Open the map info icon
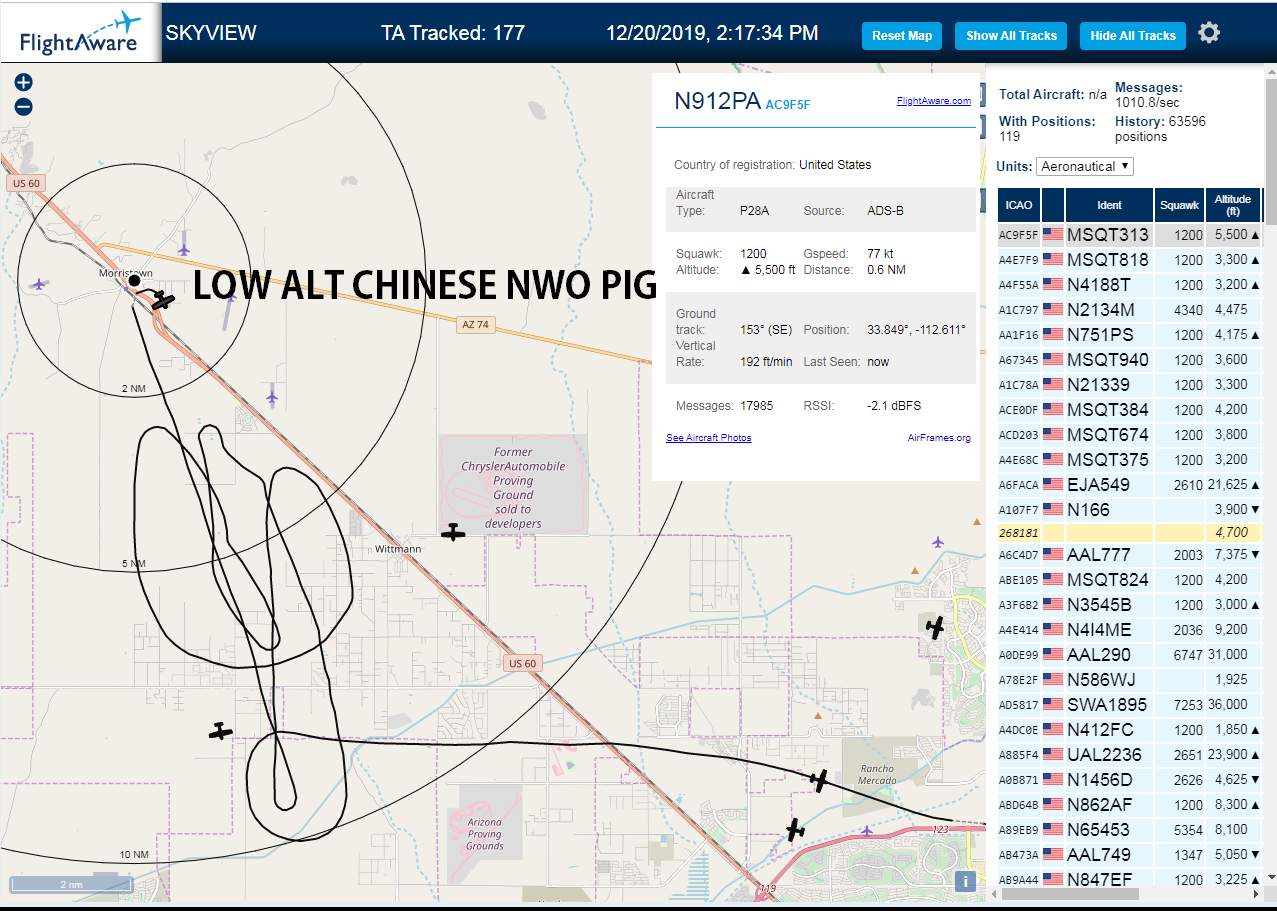Screen dimensions: 1277x911 pos(965,881)
